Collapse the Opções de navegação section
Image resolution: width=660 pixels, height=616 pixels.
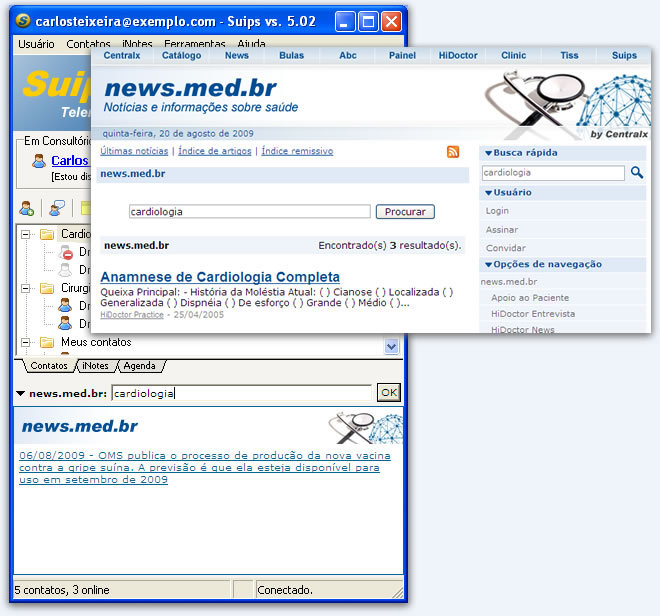point(488,265)
